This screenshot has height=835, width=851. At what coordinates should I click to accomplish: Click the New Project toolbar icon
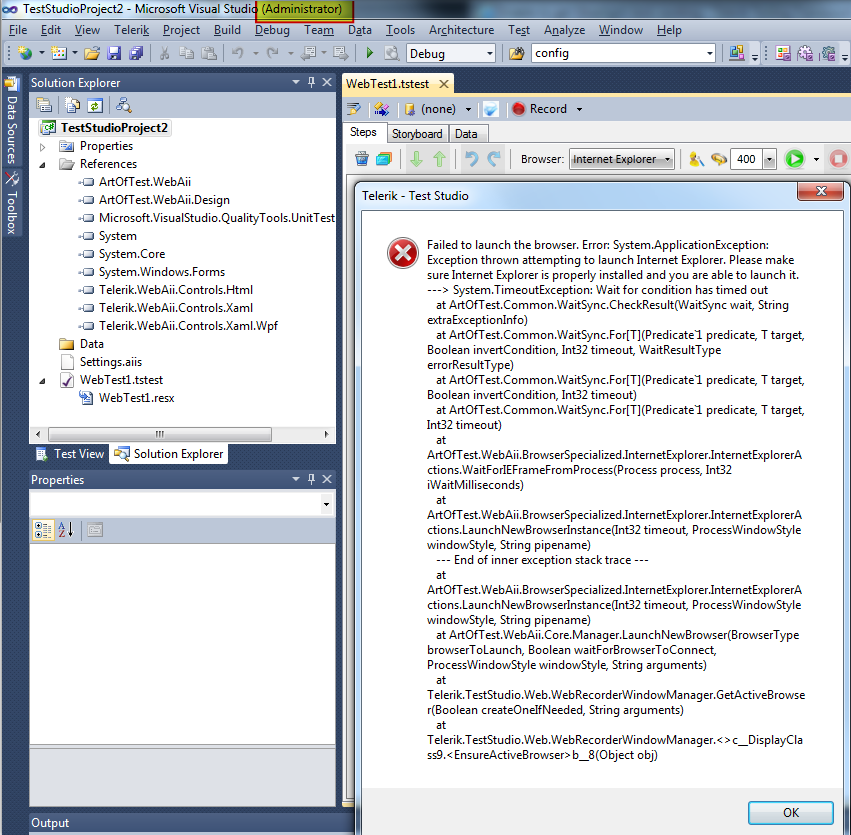(24, 53)
